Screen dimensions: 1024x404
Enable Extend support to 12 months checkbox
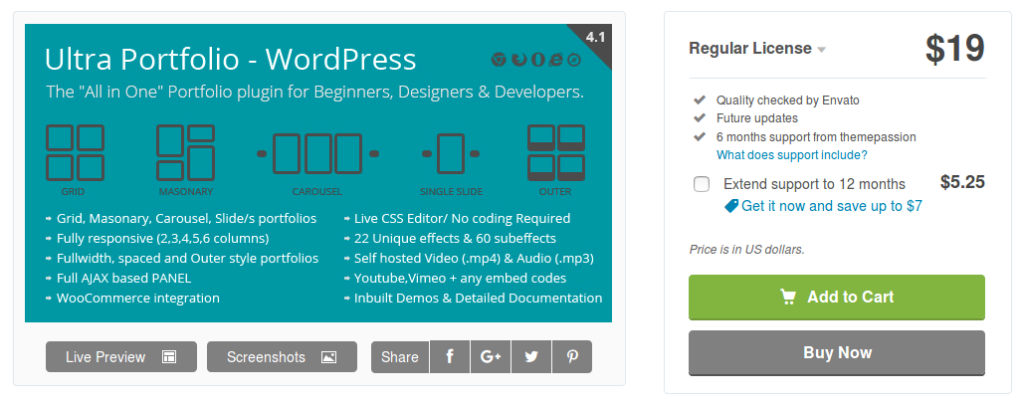point(701,184)
